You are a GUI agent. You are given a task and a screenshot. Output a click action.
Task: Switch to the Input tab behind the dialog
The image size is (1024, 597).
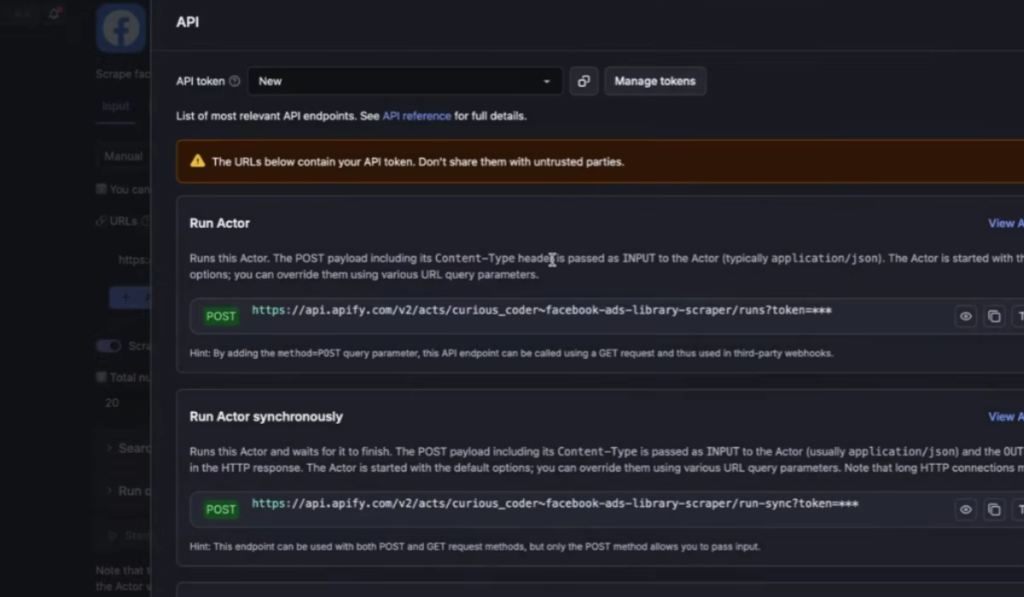click(115, 106)
